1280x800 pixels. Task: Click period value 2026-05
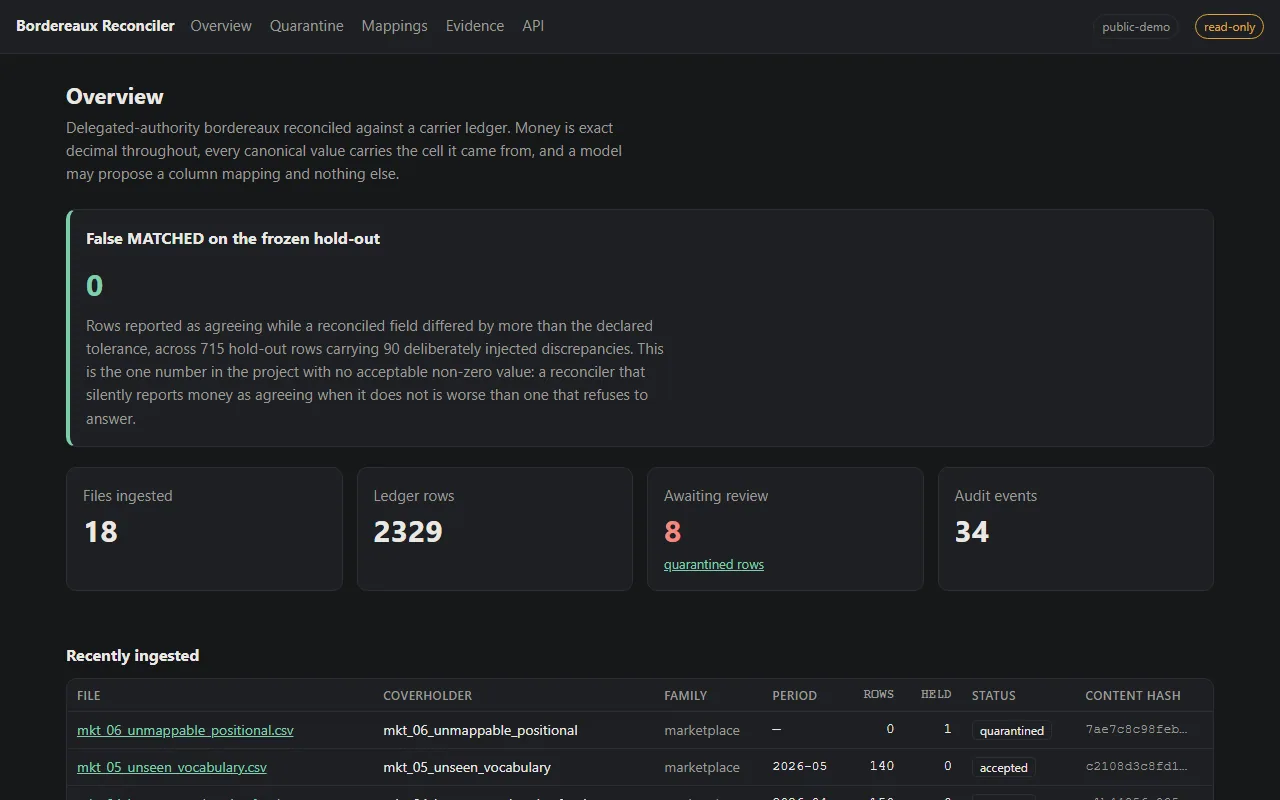point(800,767)
